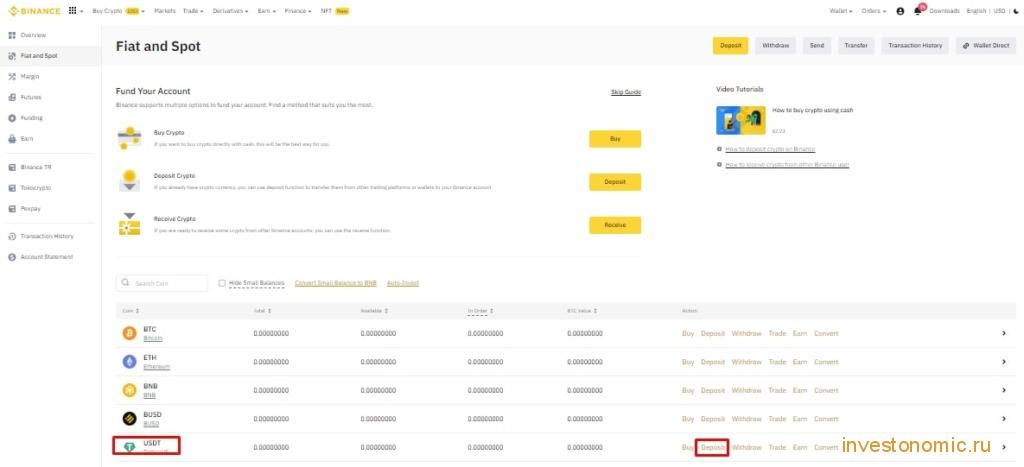1024x467 pixels.
Task: Click the Auto-Invest link
Action: pyautogui.click(x=403, y=283)
